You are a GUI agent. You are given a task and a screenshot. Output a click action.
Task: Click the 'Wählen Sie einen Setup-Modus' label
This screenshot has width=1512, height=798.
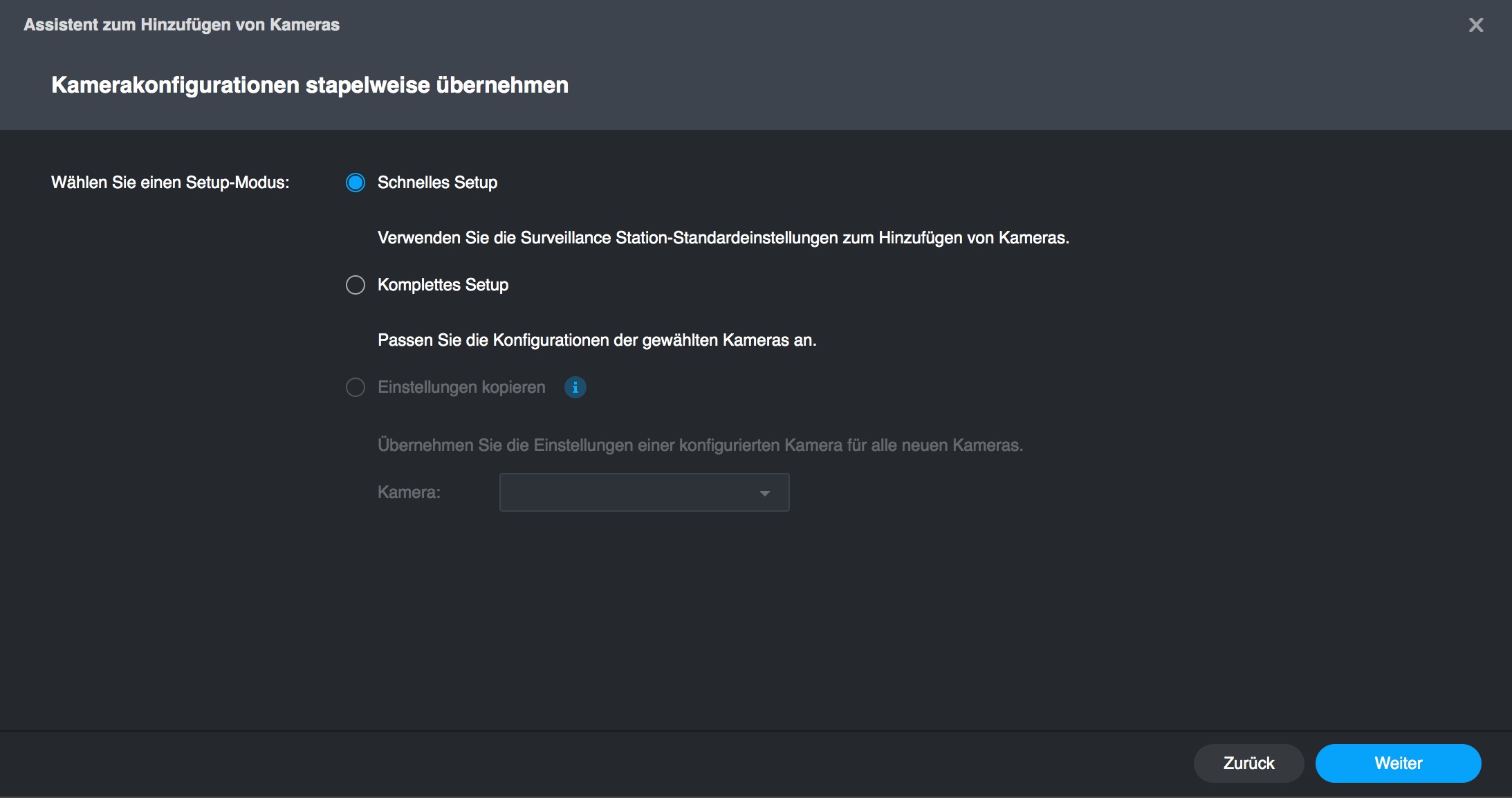(x=170, y=183)
